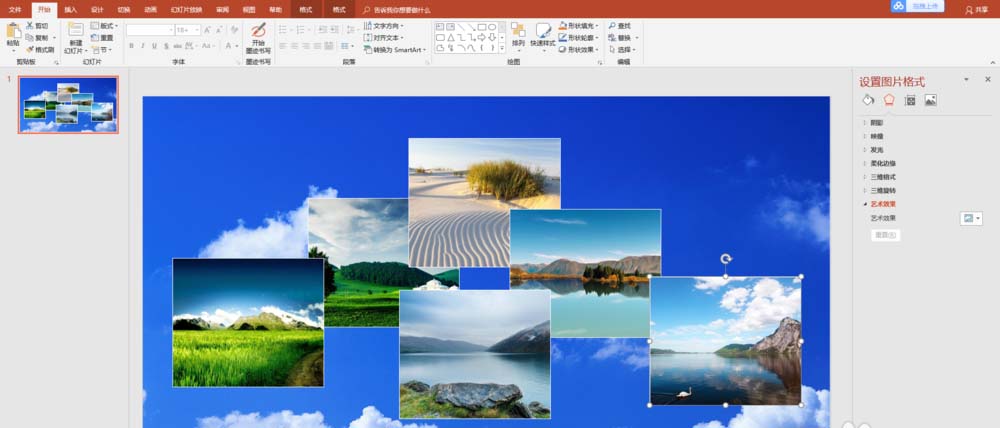Pick the right arrow shape in gallery

click(482, 38)
